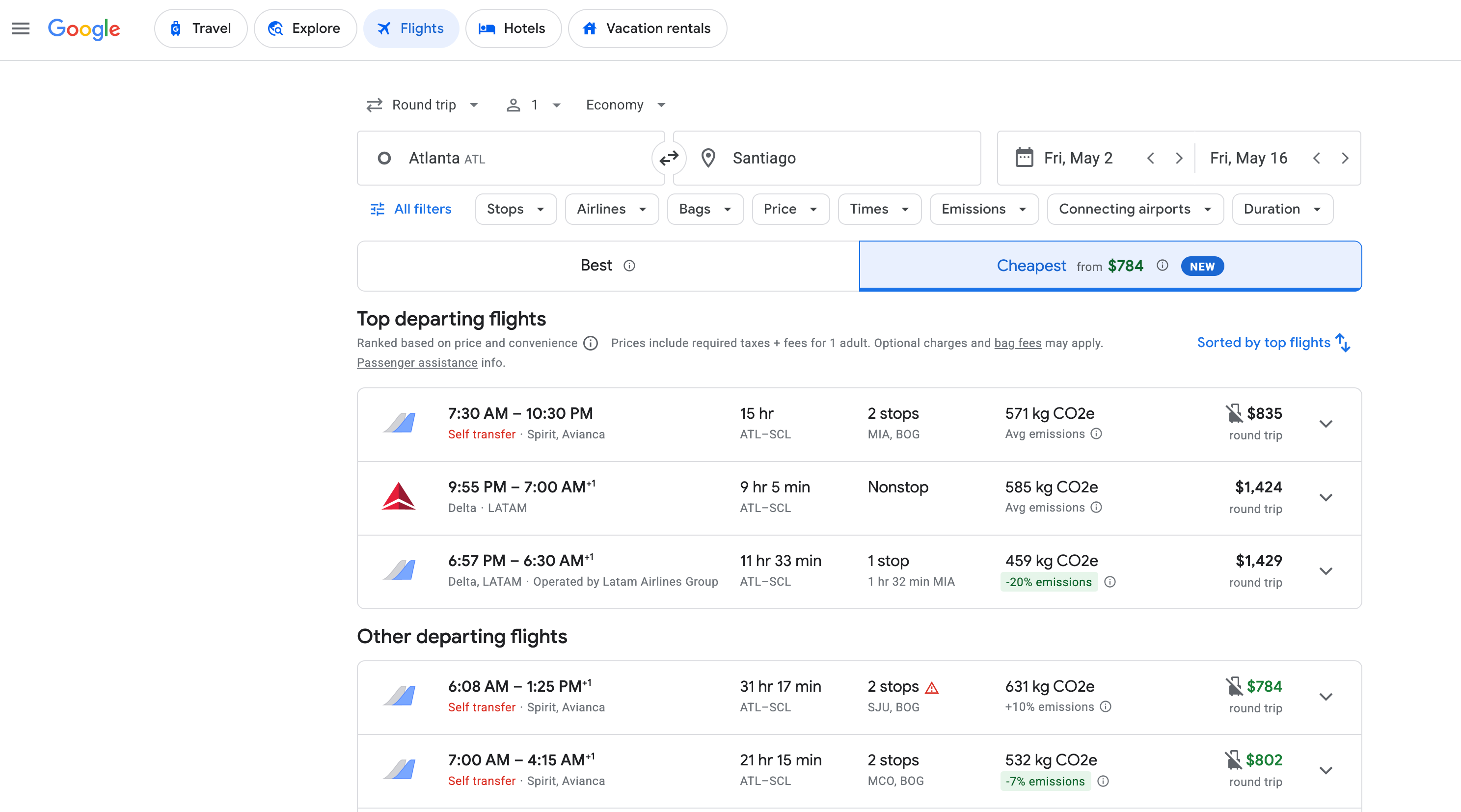
Task: Click the $1,429 round trip price
Action: coord(1259,561)
